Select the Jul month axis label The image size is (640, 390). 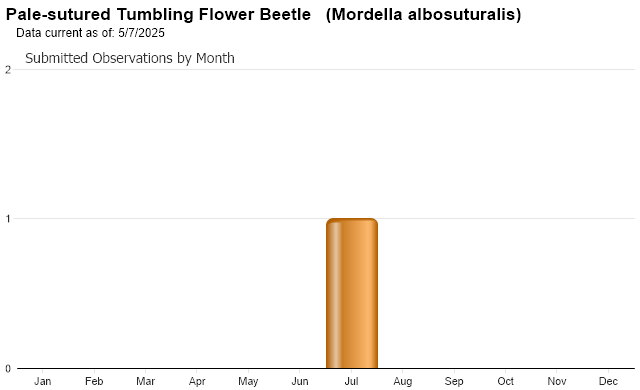351,381
